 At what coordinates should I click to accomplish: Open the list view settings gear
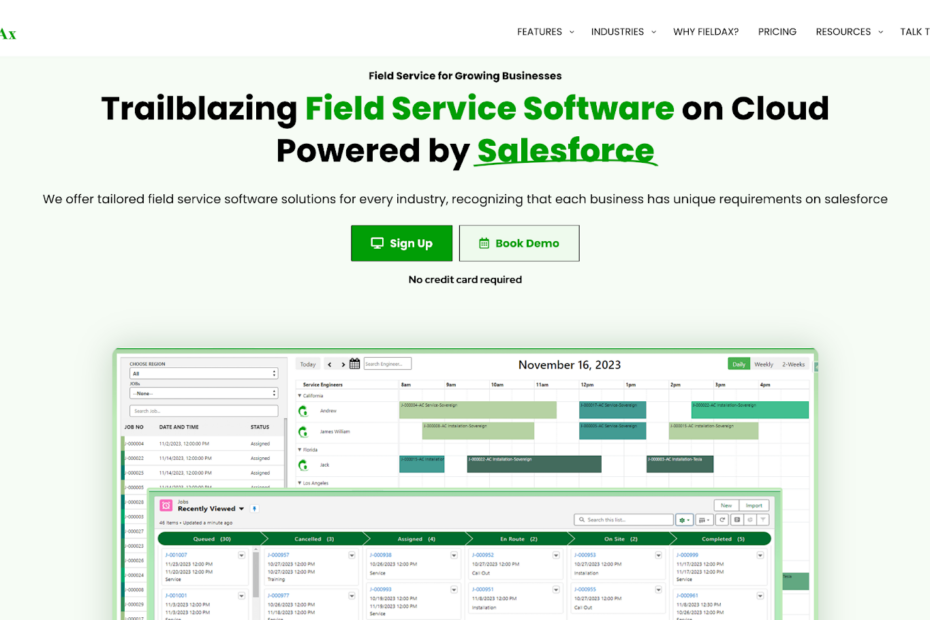tap(684, 520)
